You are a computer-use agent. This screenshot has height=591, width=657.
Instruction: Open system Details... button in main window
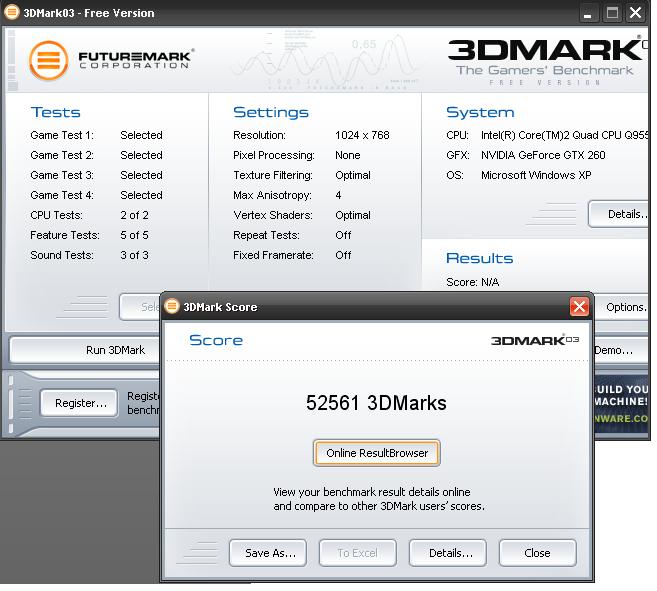(x=618, y=214)
